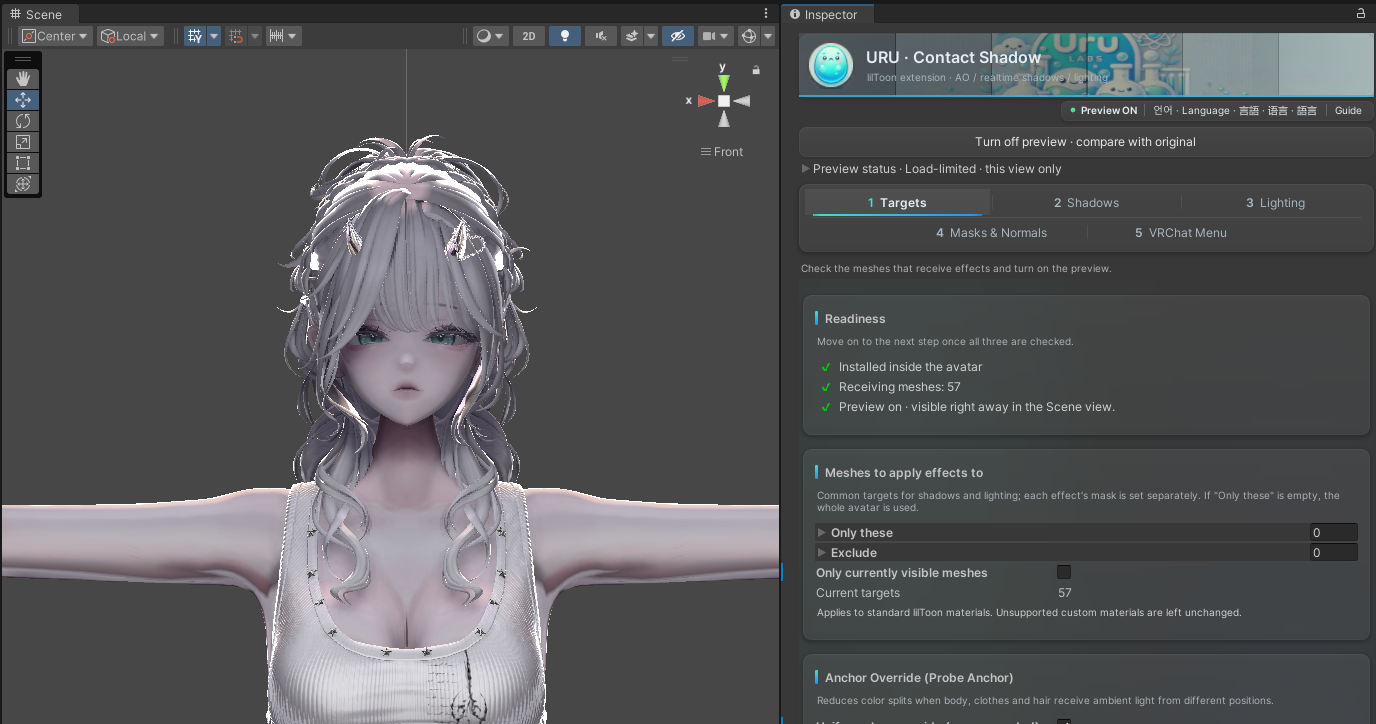Expand the 'Only these' mesh list
This screenshot has height=724, width=1376.
click(x=822, y=533)
